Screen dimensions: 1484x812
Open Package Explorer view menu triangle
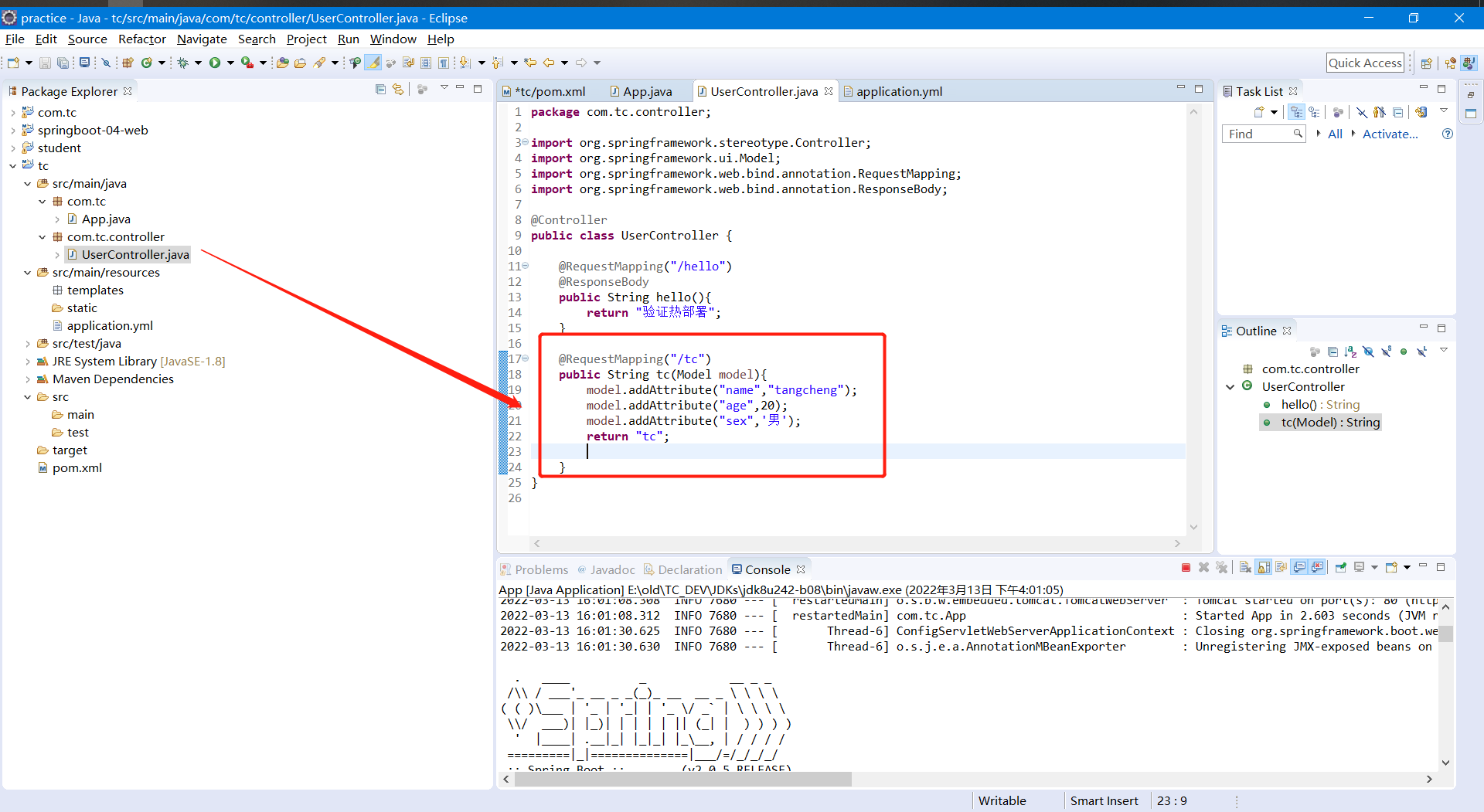coord(444,88)
